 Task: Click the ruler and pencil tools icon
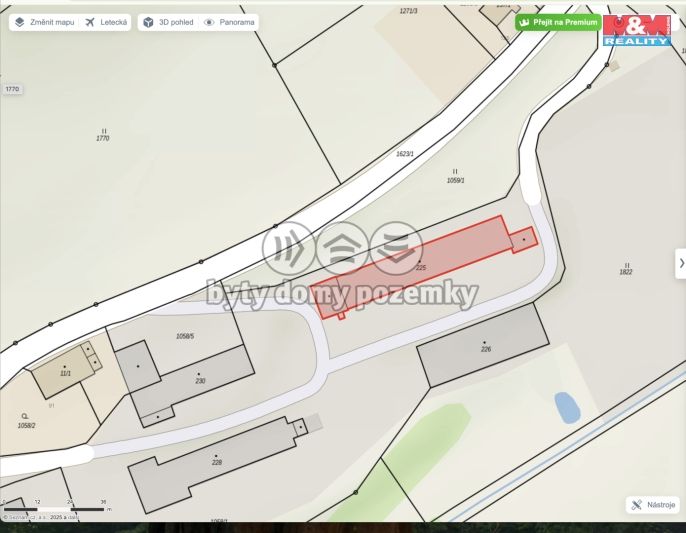pos(637,505)
